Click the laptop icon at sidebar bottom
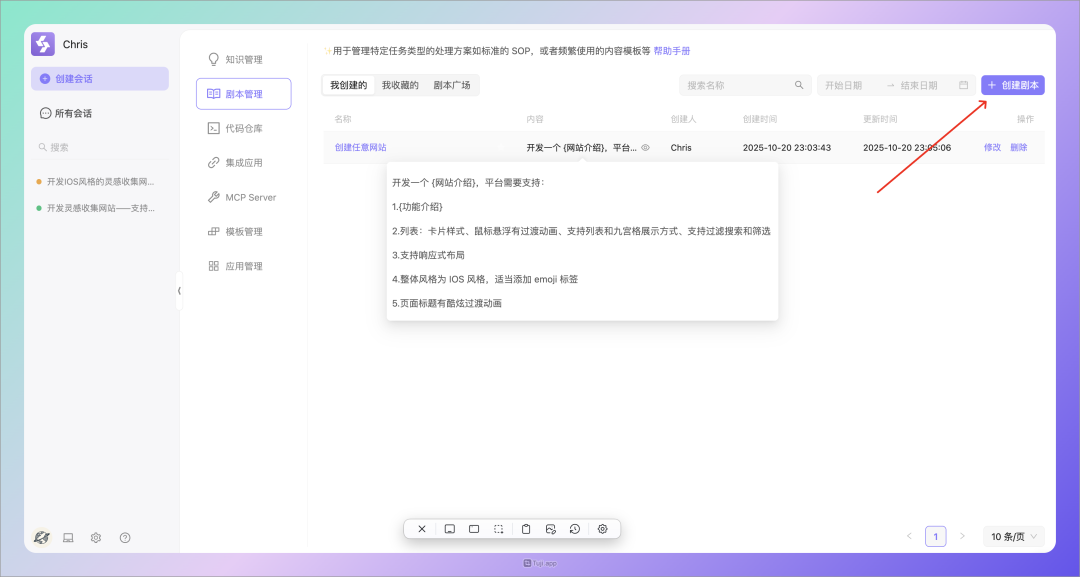 tap(69, 537)
